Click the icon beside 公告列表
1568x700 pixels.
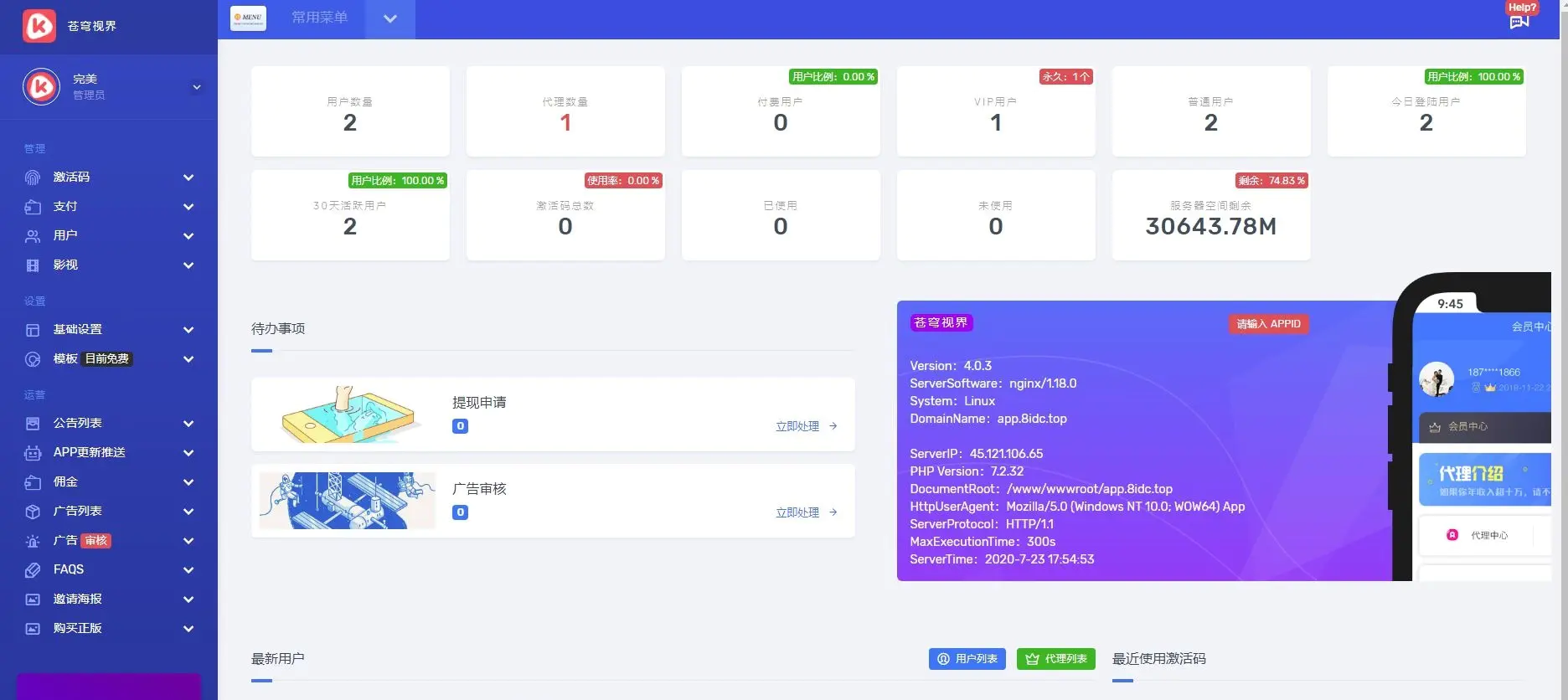[33, 424]
